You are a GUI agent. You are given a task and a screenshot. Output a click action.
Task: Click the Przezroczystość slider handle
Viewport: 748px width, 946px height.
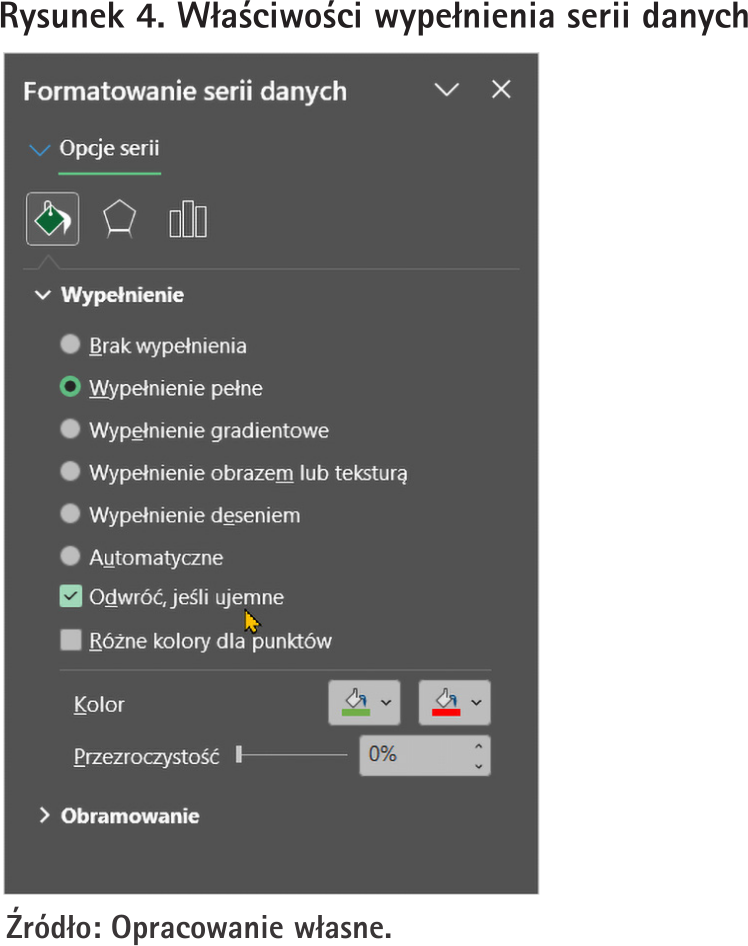(x=239, y=756)
